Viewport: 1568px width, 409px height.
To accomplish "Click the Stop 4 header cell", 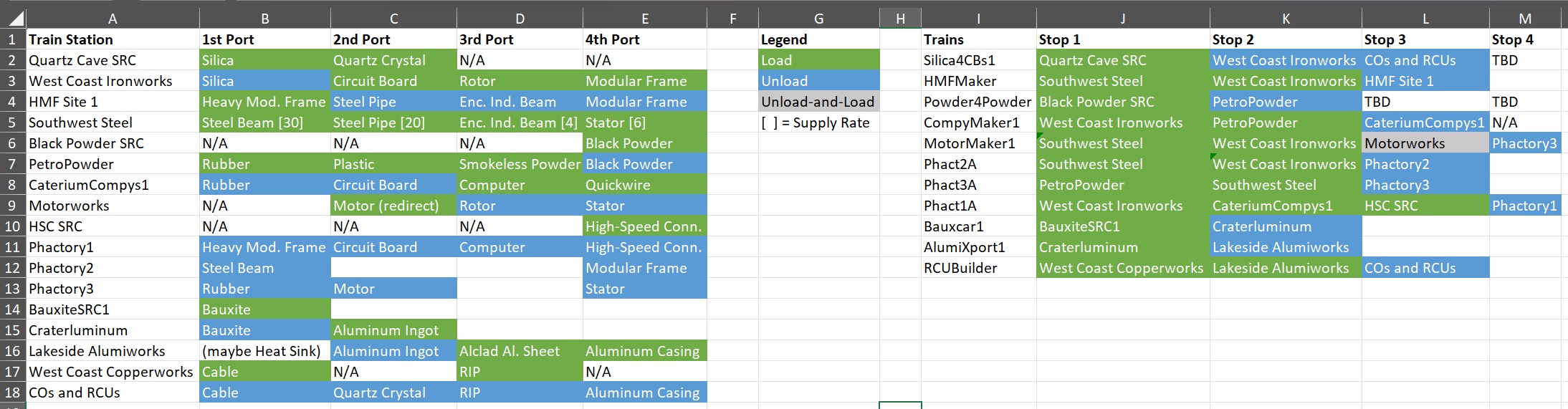I will pyautogui.click(x=1525, y=39).
